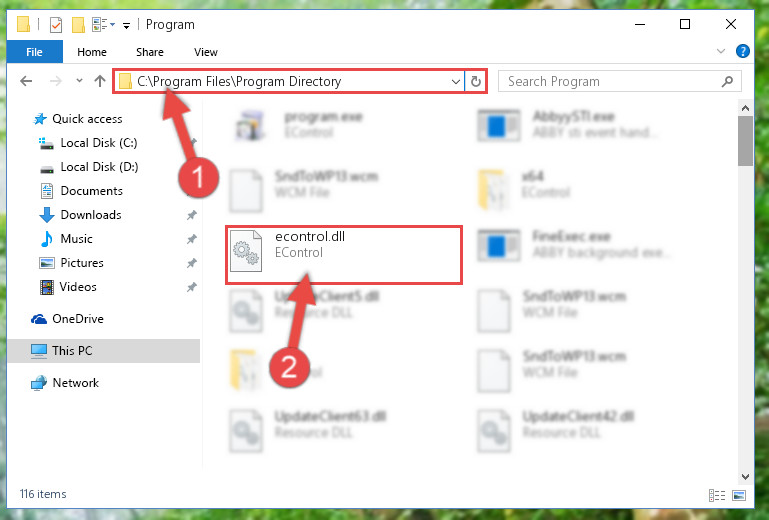
Task: Switch to the View tab
Action: click(205, 52)
